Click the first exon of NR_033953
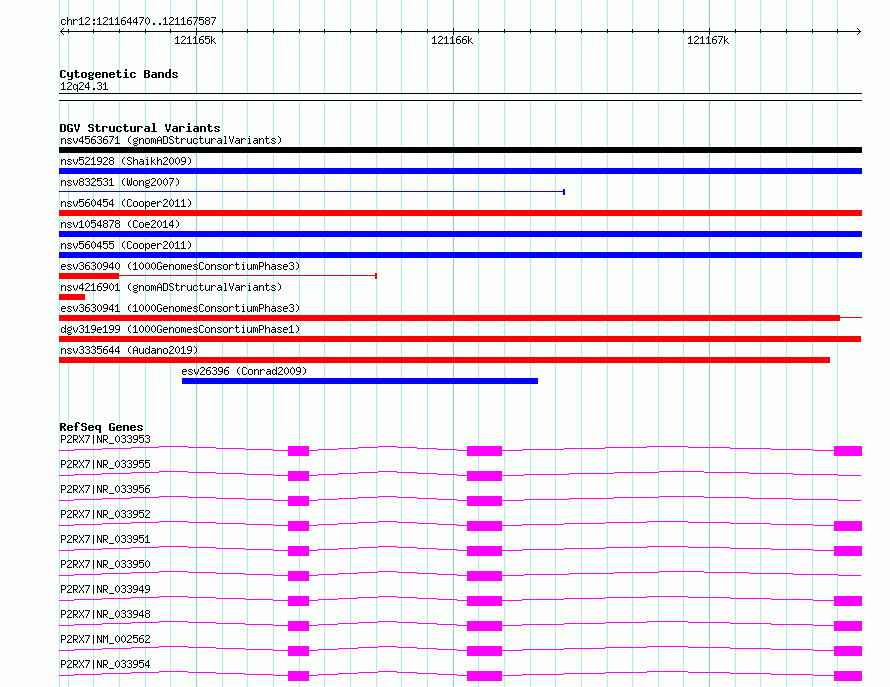The image size is (890, 687). click(x=299, y=451)
